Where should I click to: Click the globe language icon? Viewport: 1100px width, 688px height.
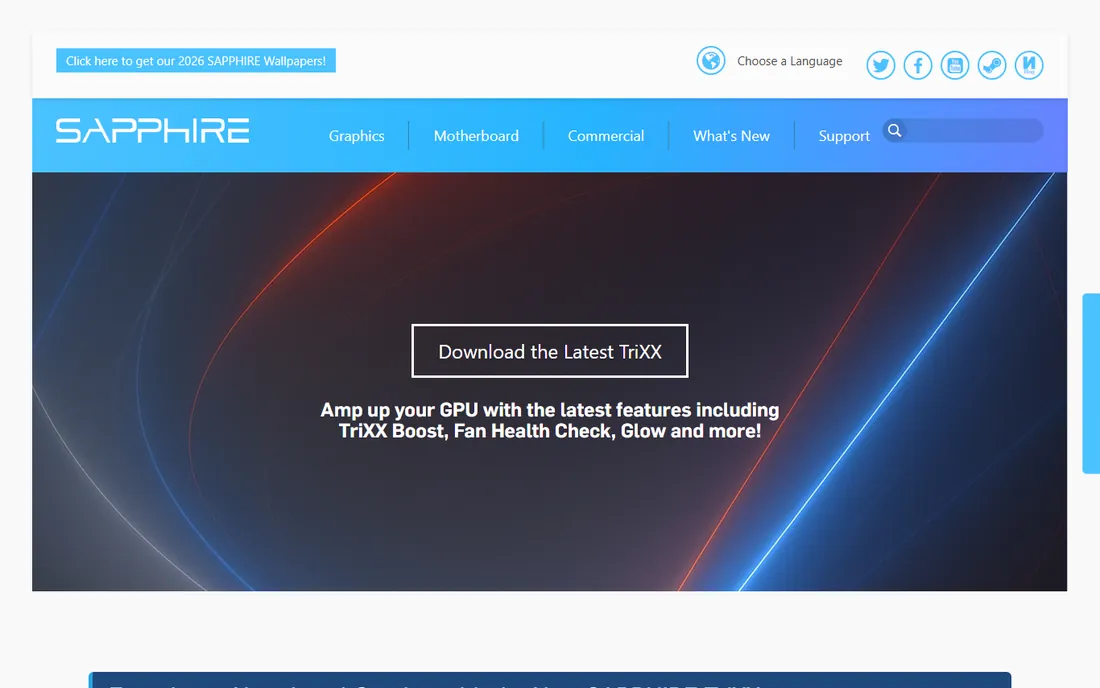coord(711,60)
